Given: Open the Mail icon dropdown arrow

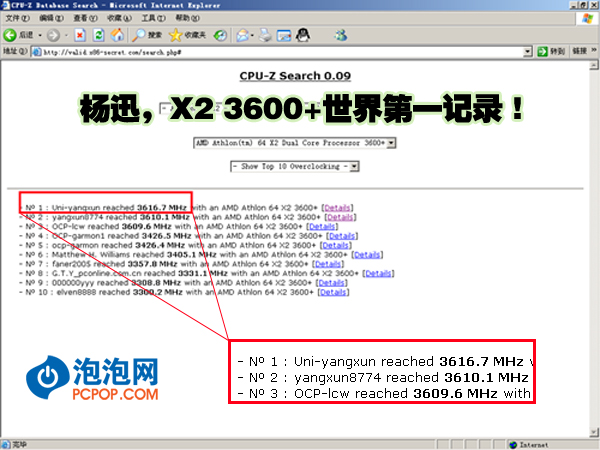Looking at the screenshot, I should point(253,35).
